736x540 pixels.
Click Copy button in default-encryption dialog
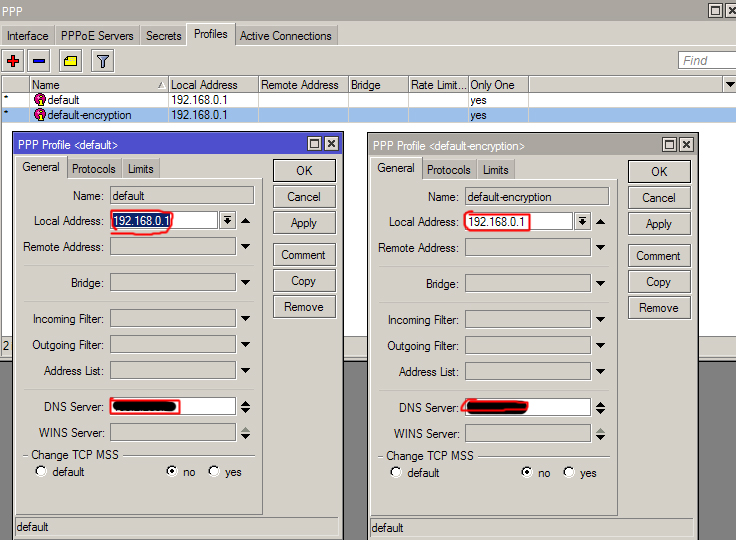pos(658,282)
